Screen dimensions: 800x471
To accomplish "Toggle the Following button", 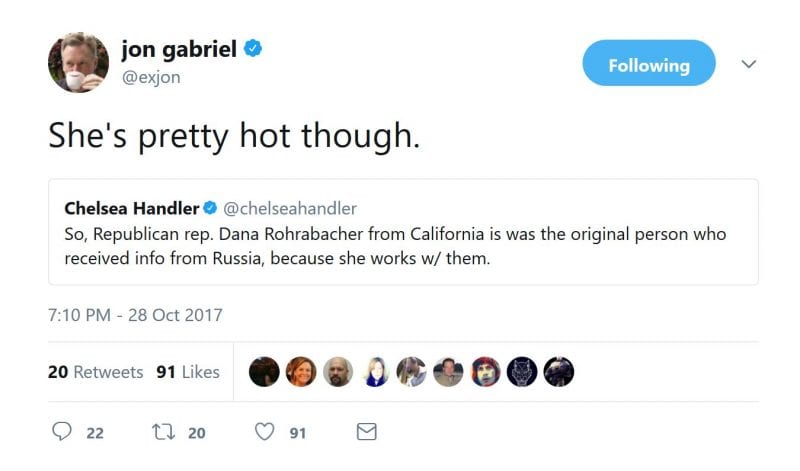I will pyautogui.click(x=649, y=65).
